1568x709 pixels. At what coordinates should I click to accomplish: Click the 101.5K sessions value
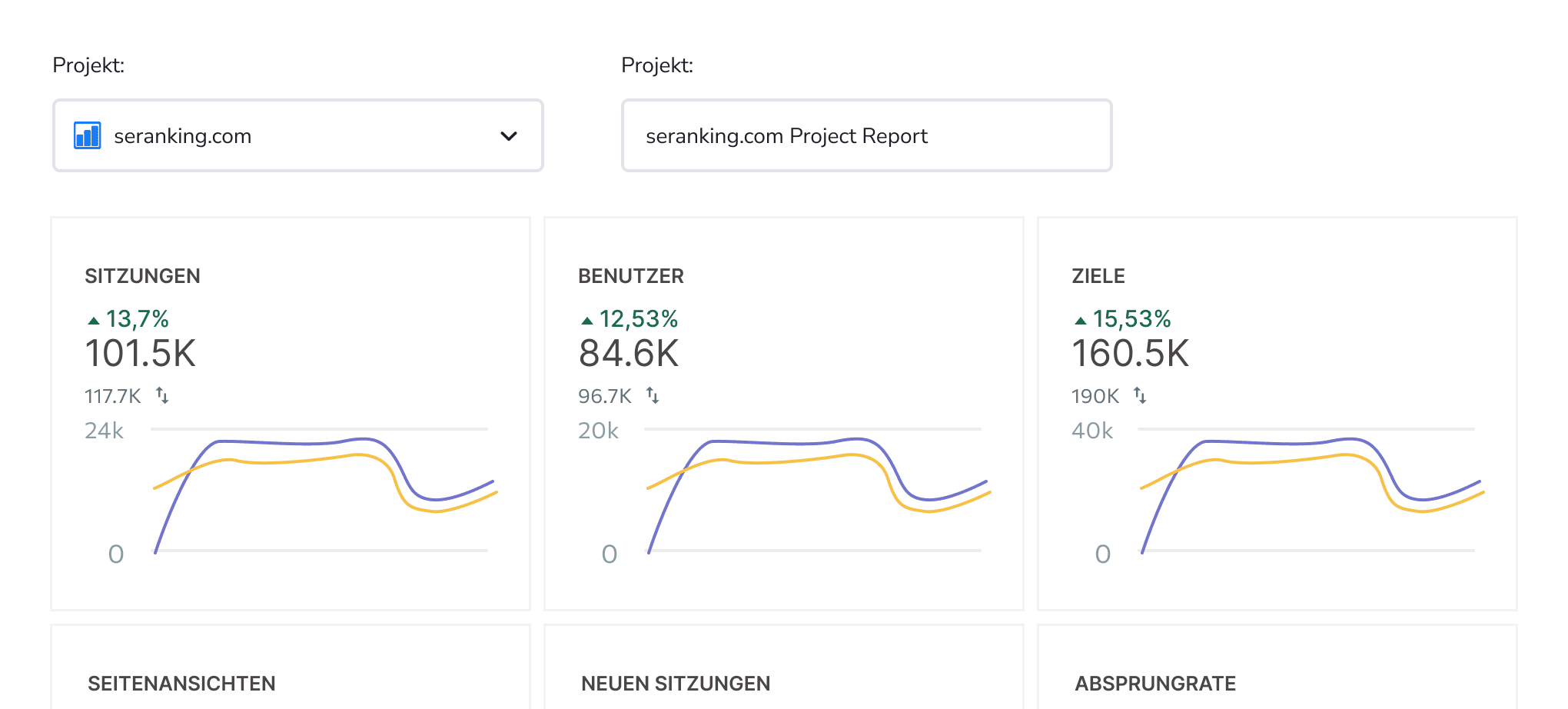[141, 354]
